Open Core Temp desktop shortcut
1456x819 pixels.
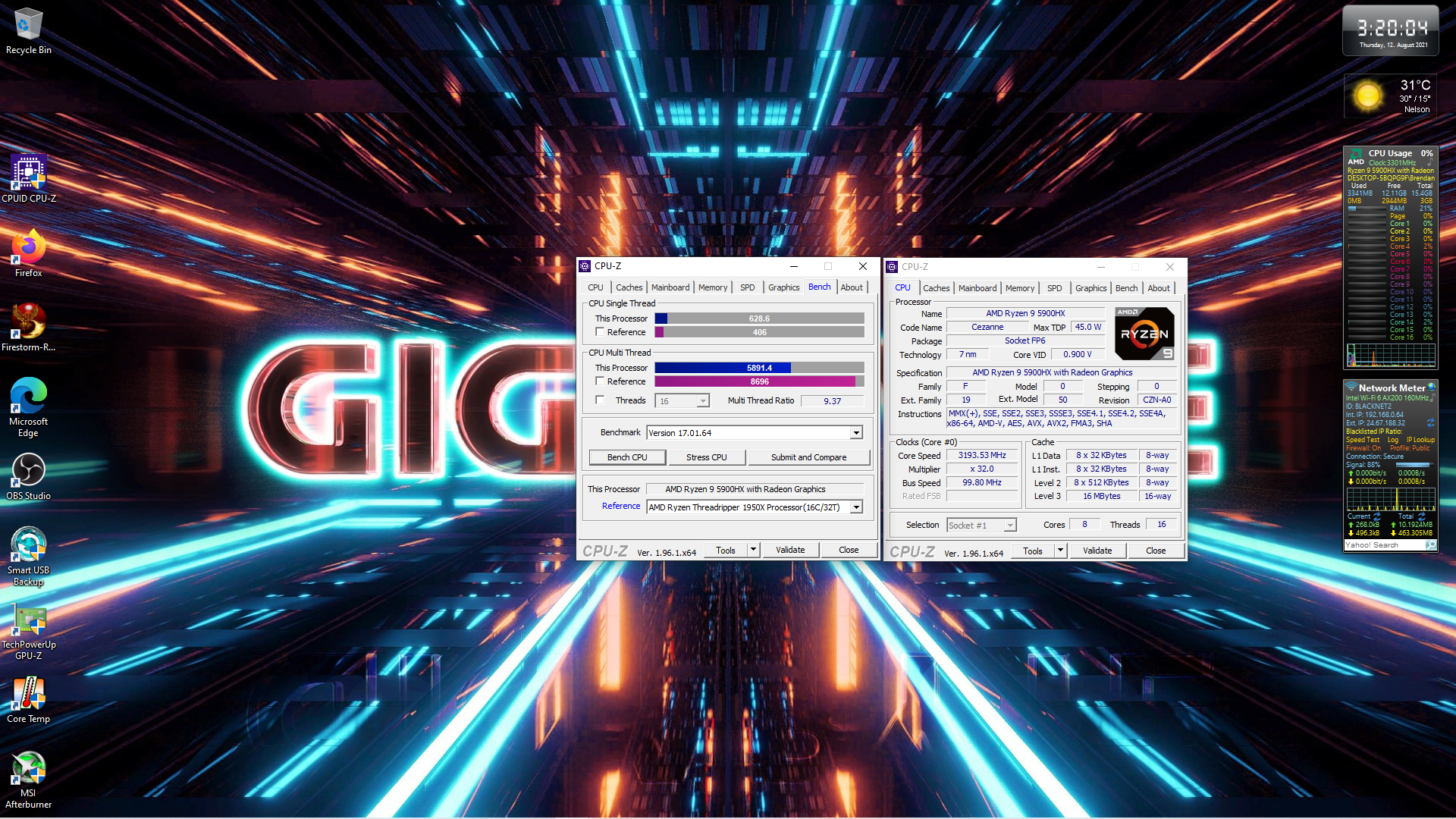[x=28, y=699]
